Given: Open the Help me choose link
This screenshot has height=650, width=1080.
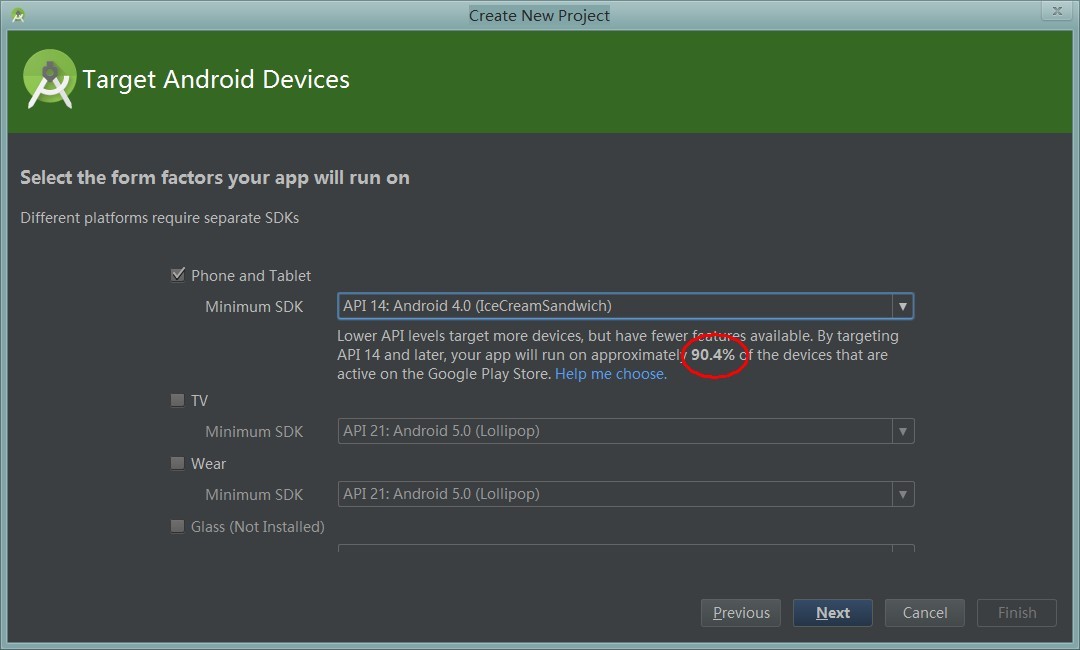Looking at the screenshot, I should 610,374.
